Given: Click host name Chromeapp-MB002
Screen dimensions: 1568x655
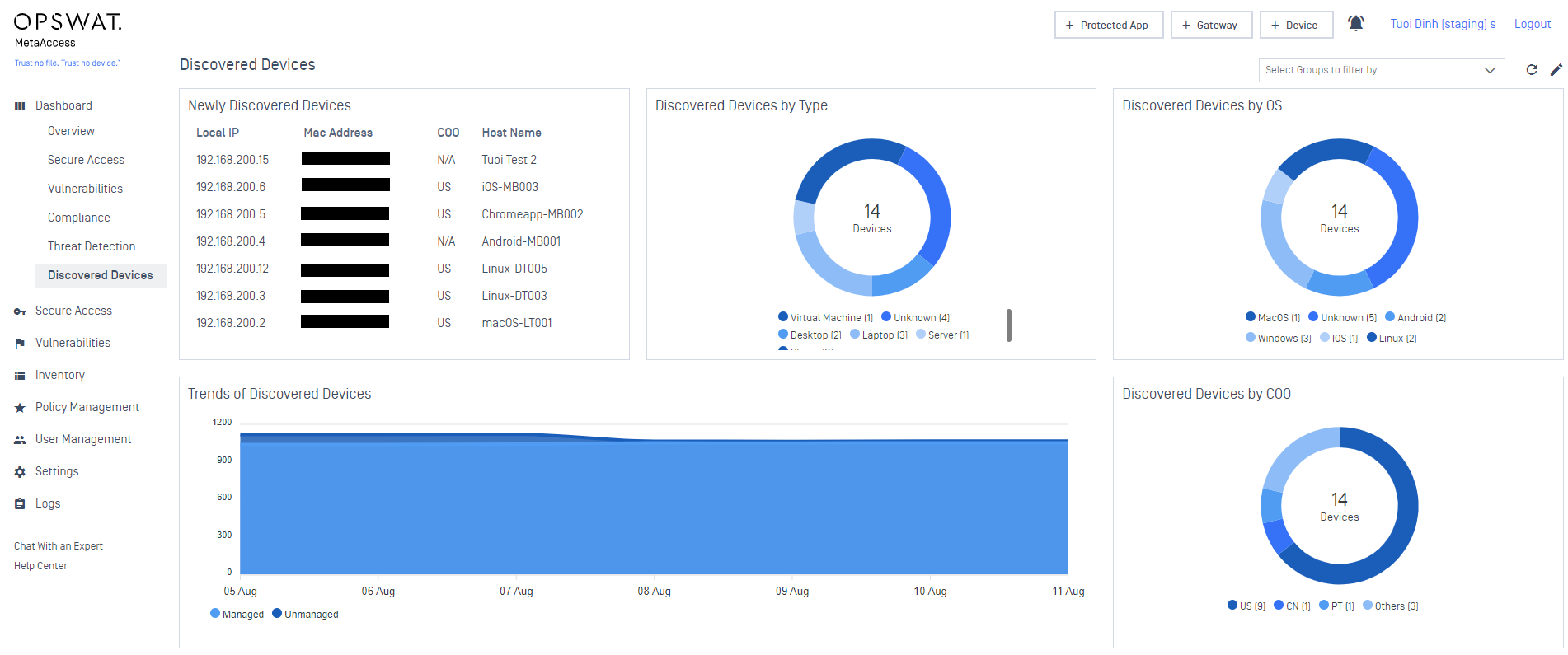Looking at the screenshot, I should pyautogui.click(x=533, y=214).
